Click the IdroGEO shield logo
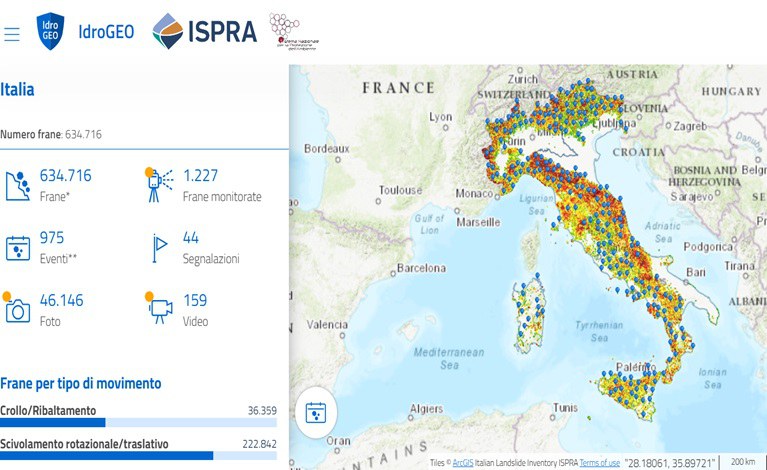The width and height of the screenshot is (767, 470). [x=49, y=31]
